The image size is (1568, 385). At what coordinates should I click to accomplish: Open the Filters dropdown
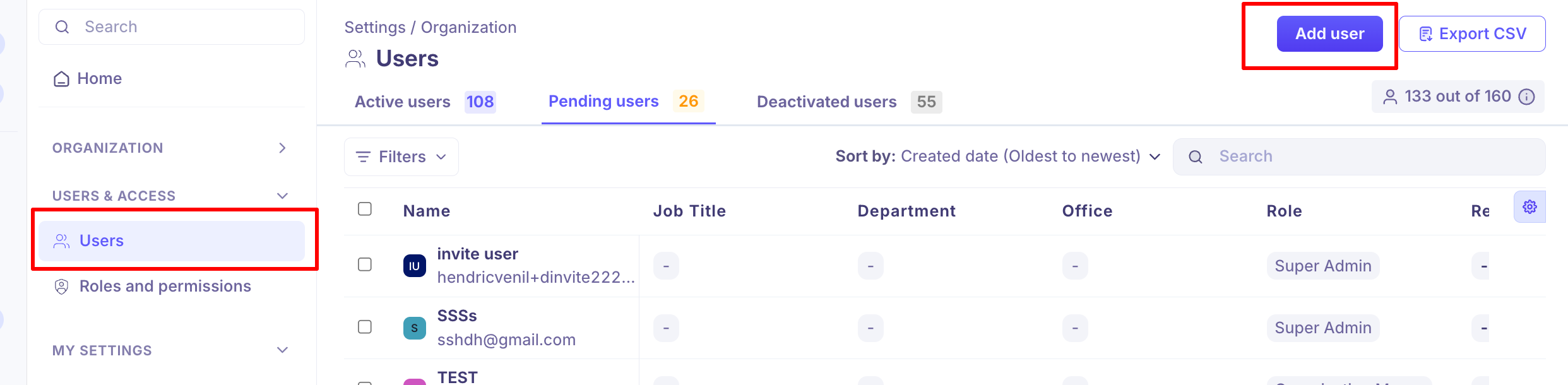pyautogui.click(x=401, y=157)
